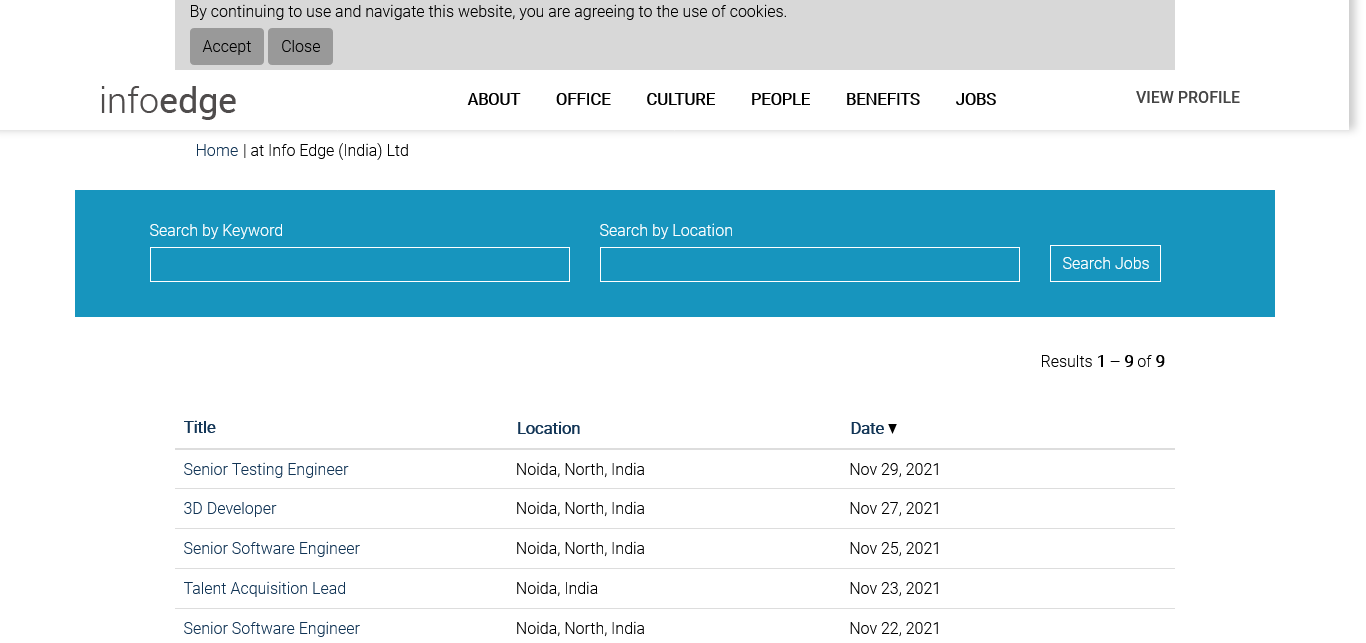The height and width of the screenshot is (643, 1366).
Task: Sort results by Location column
Action: click(548, 429)
